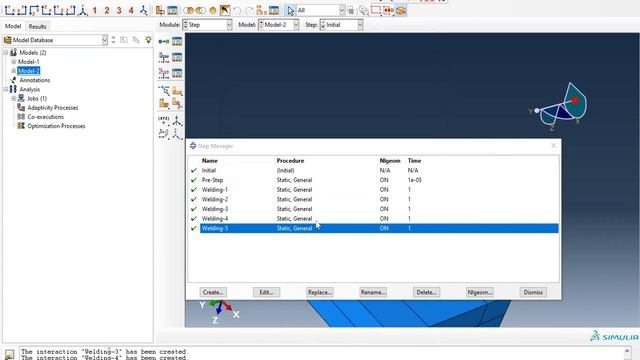Click the Create History Output tool
Viewport: 640px width, 360px height.
click(164, 73)
